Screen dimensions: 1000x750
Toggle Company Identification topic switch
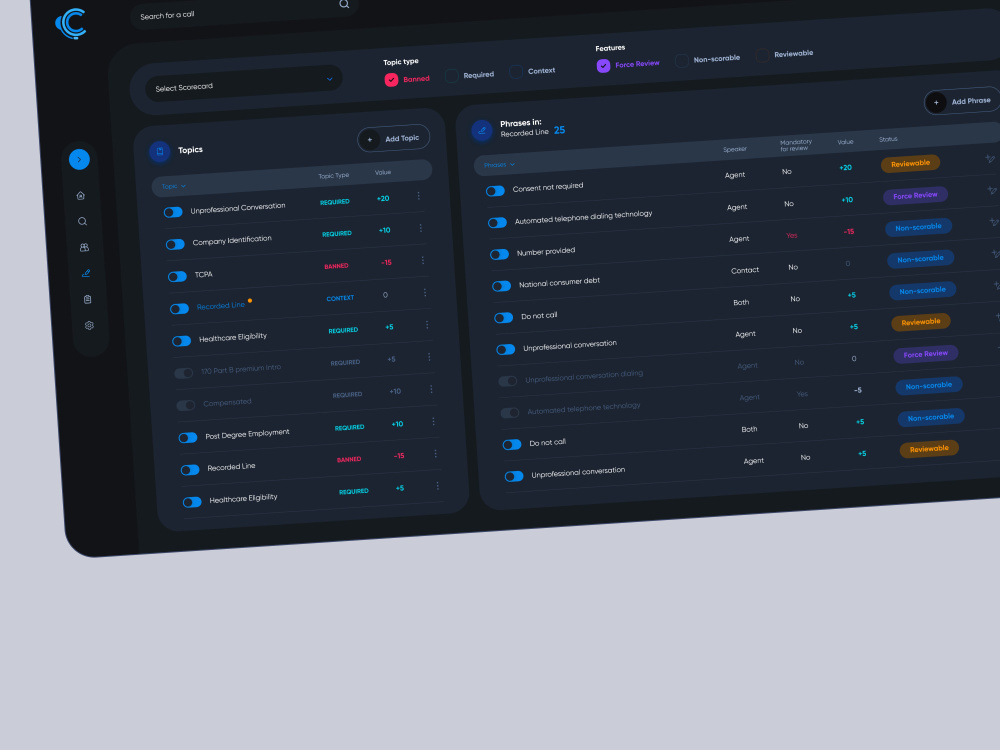click(175, 244)
